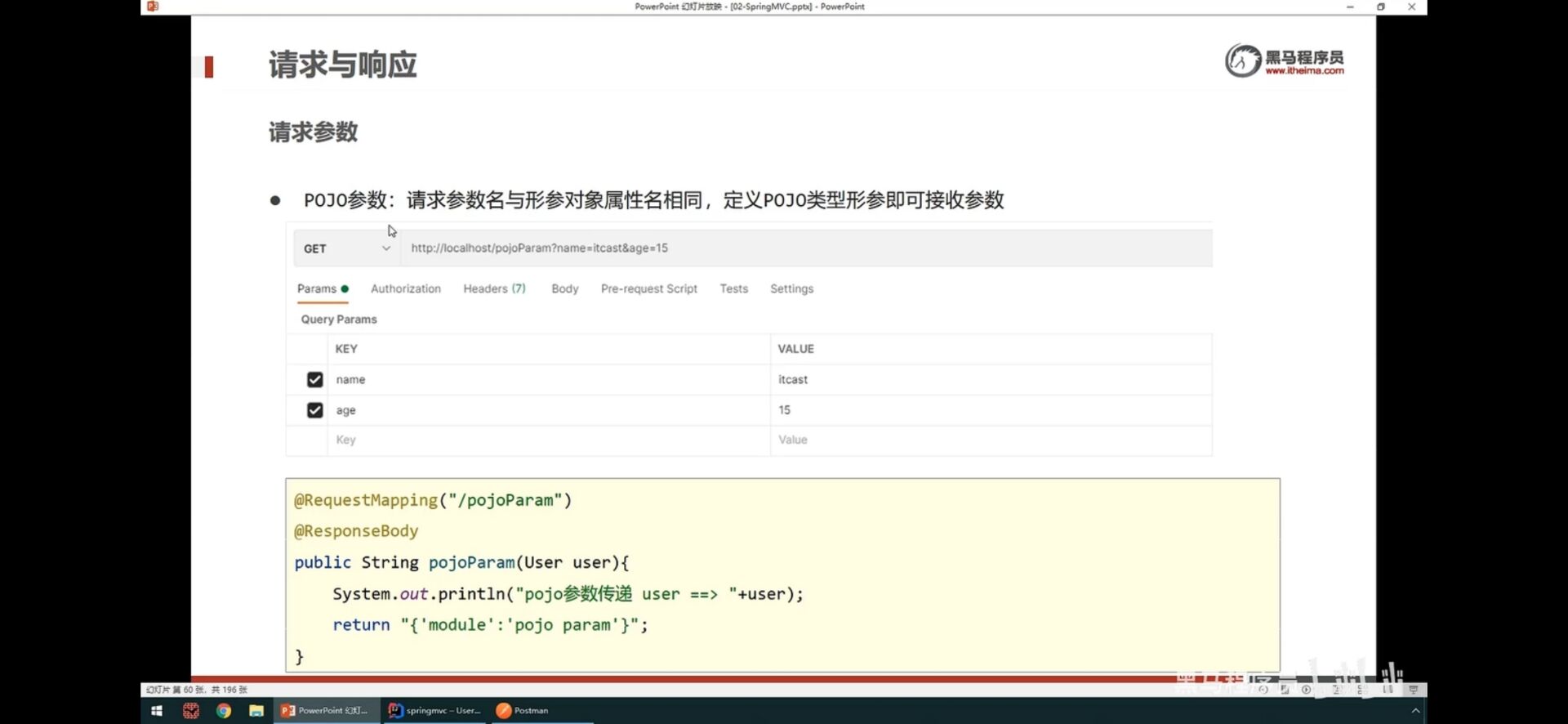This screenshot has width=1568, height=724.
Task: Advance to the next slide
Action: pos(1306,690)
